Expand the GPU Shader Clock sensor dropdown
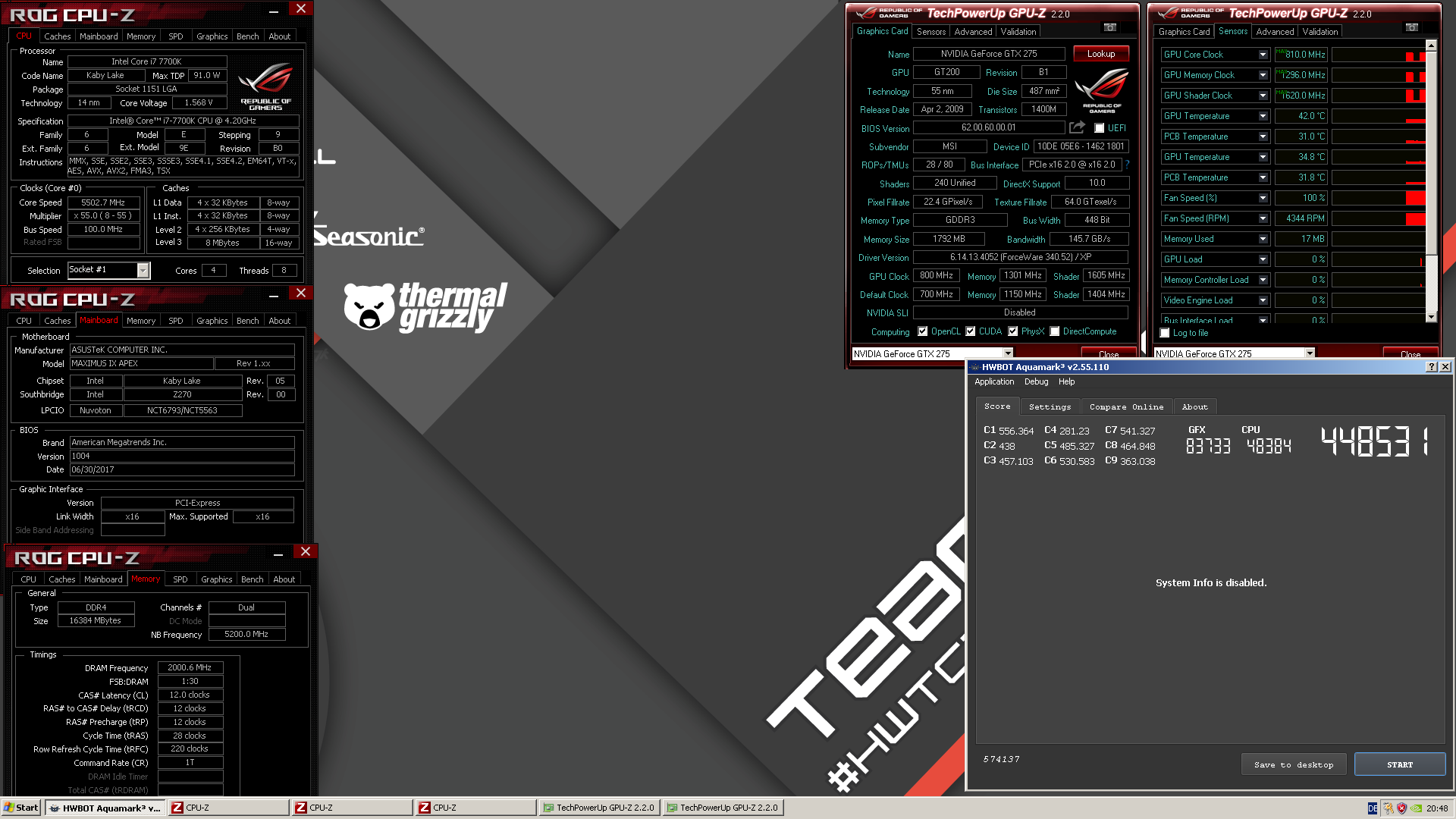1456x819 pixels. pyautogui.click(x=1263, y=96)
